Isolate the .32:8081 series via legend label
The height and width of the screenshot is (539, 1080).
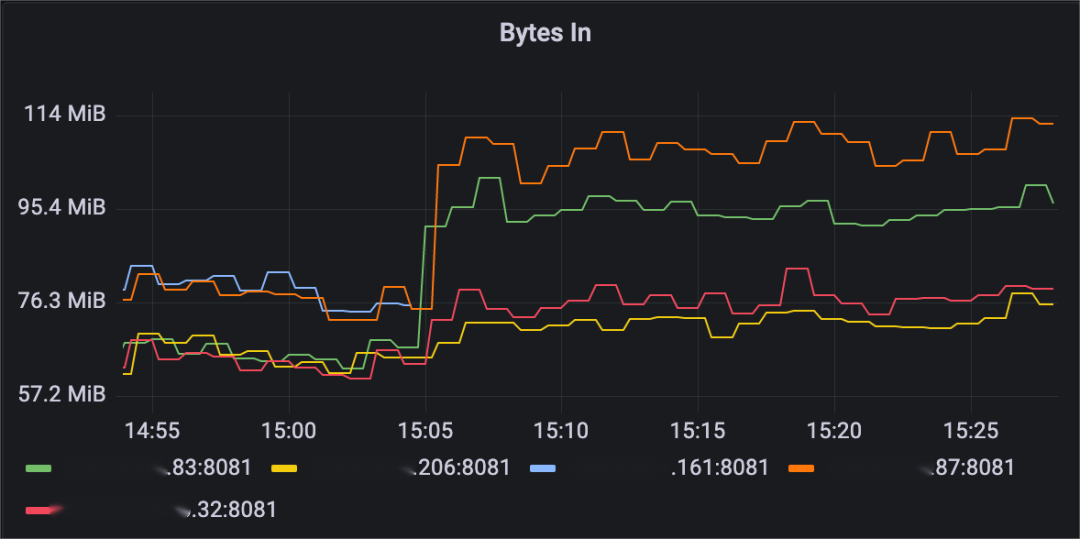point(228,509)
